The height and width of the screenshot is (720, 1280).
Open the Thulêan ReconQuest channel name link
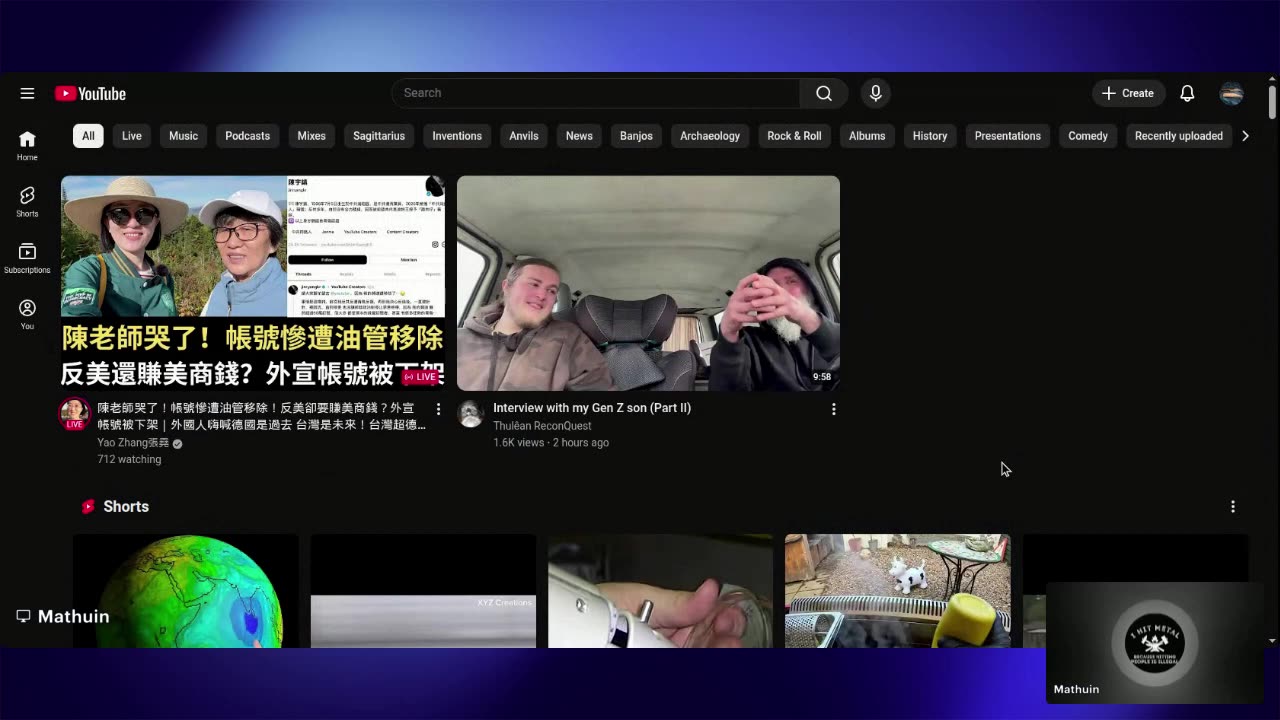542,426
